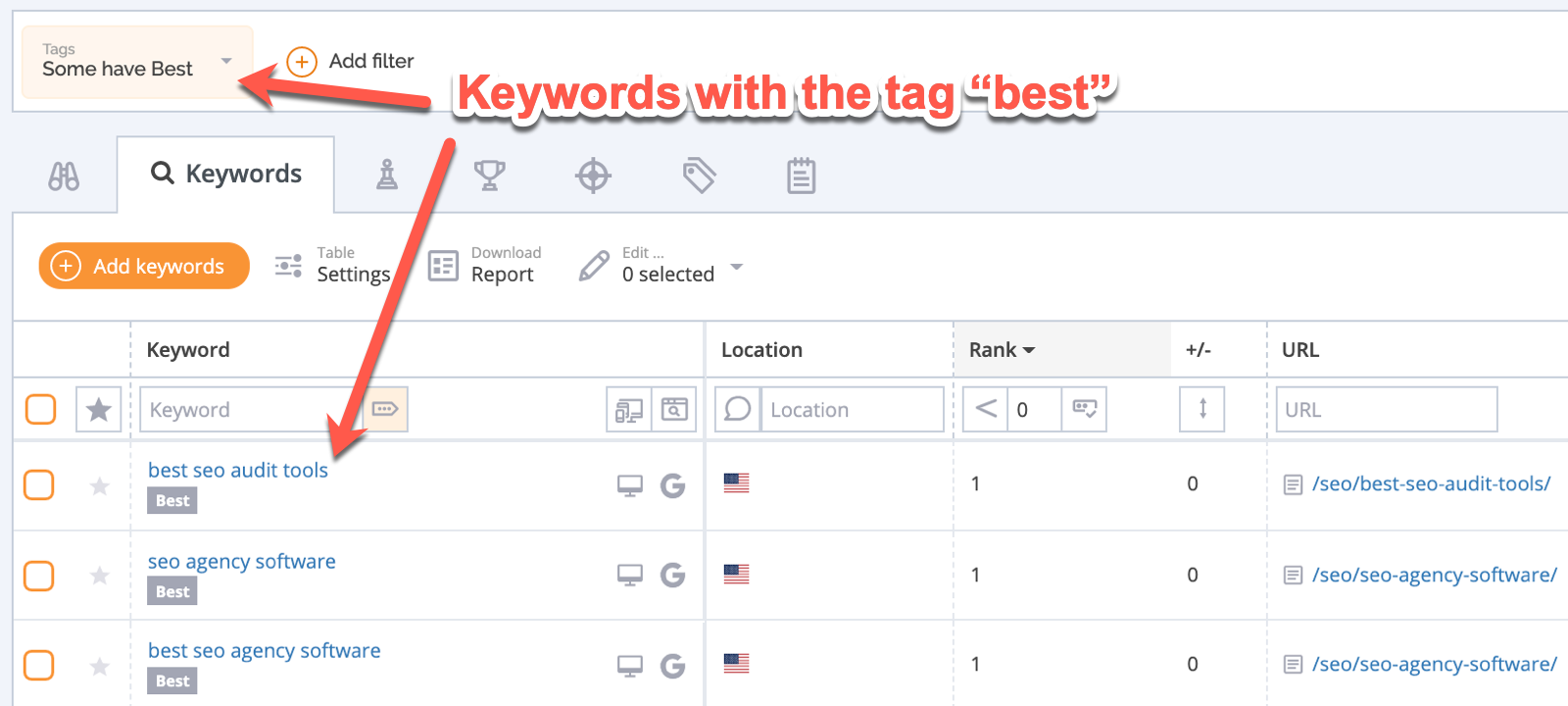Open the crosshair target icon tab
Image resolution: width=1568 pixels, height=706 pixels.
tap(593, 176)
